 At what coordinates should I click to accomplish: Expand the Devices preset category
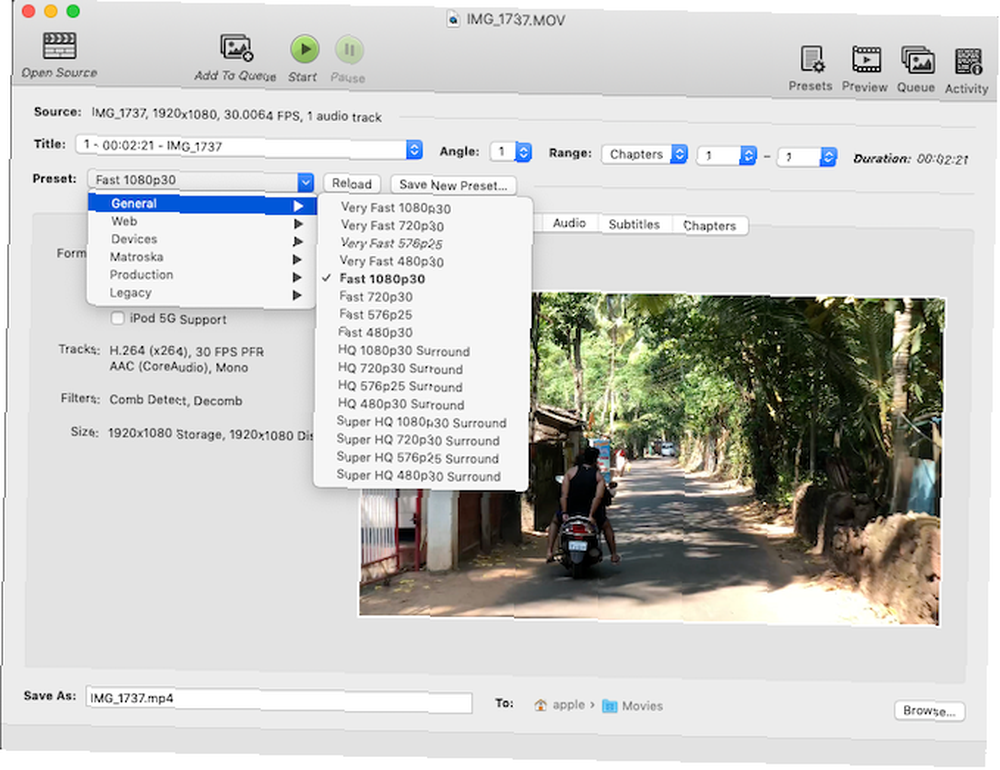(202, 240)
